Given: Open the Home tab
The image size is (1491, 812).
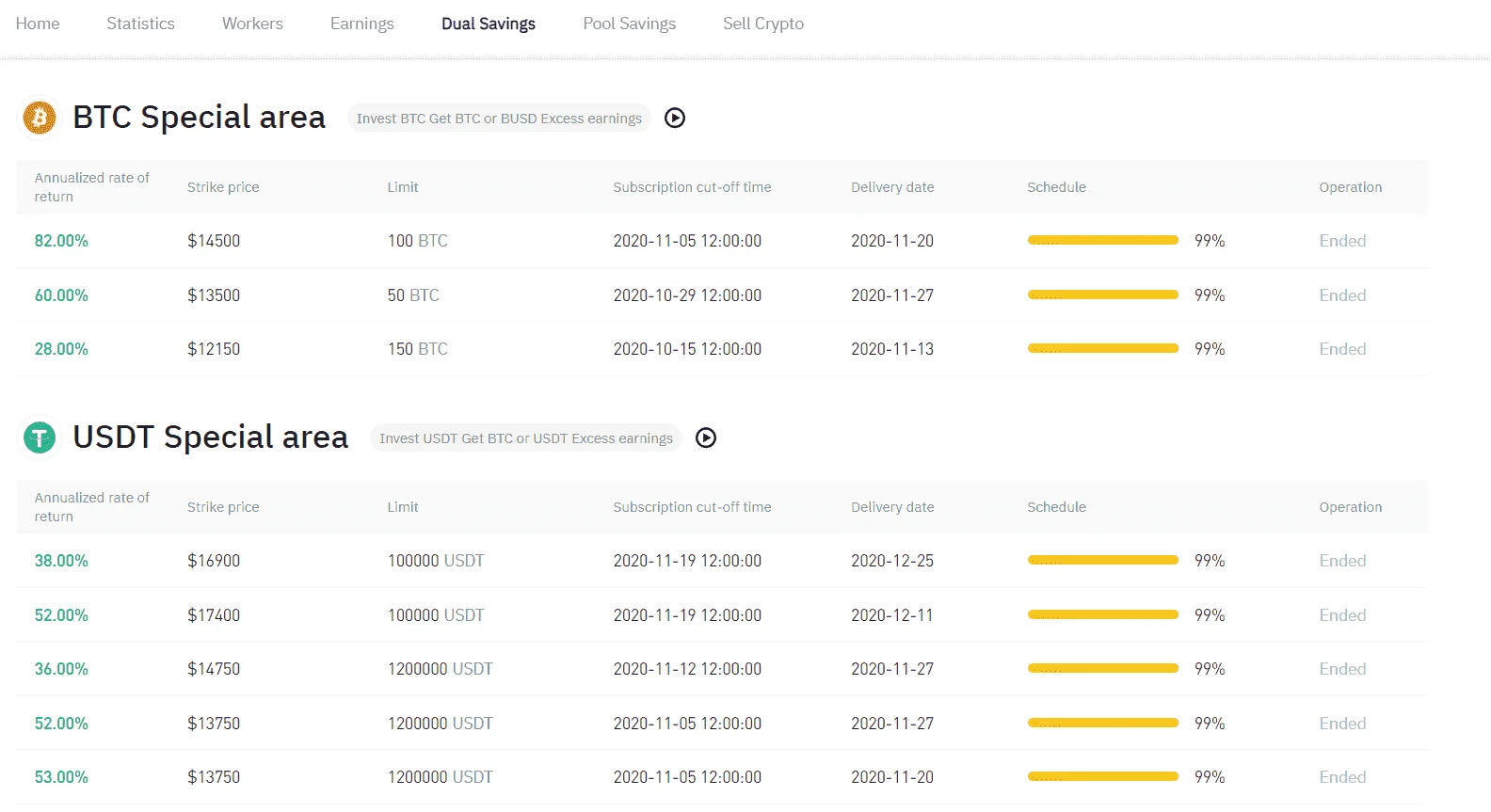Looking at the screenshot, I should click(38, 24).
